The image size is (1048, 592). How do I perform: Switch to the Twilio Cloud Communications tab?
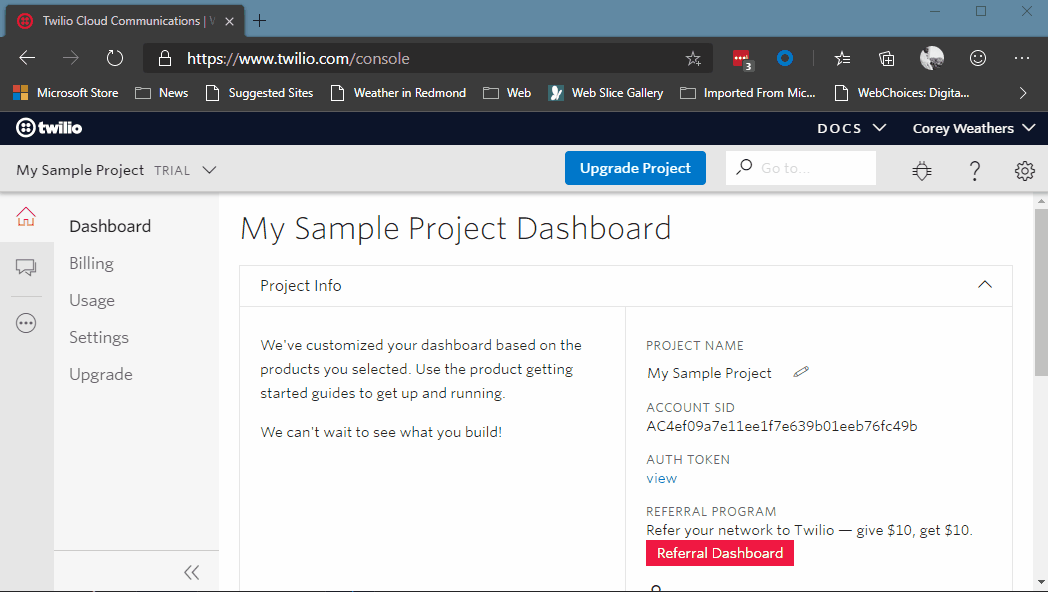tap(126, 21)
